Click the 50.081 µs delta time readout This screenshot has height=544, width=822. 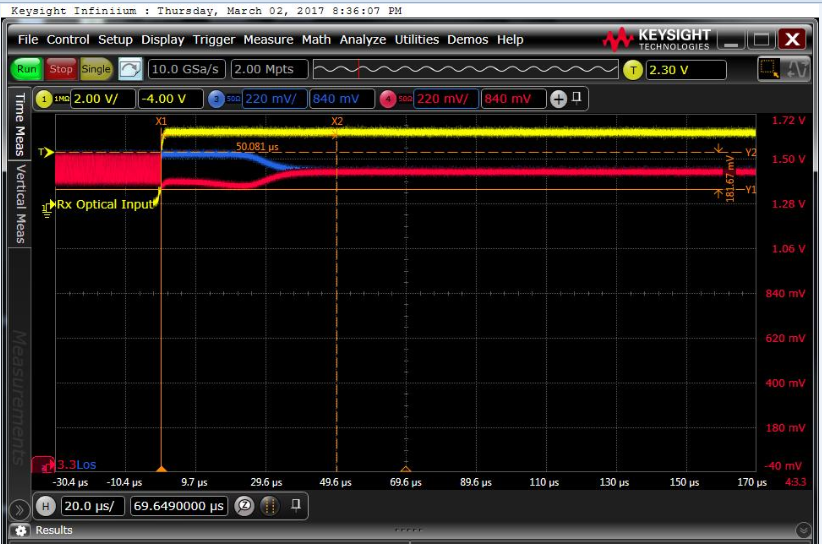coord(257,147)
